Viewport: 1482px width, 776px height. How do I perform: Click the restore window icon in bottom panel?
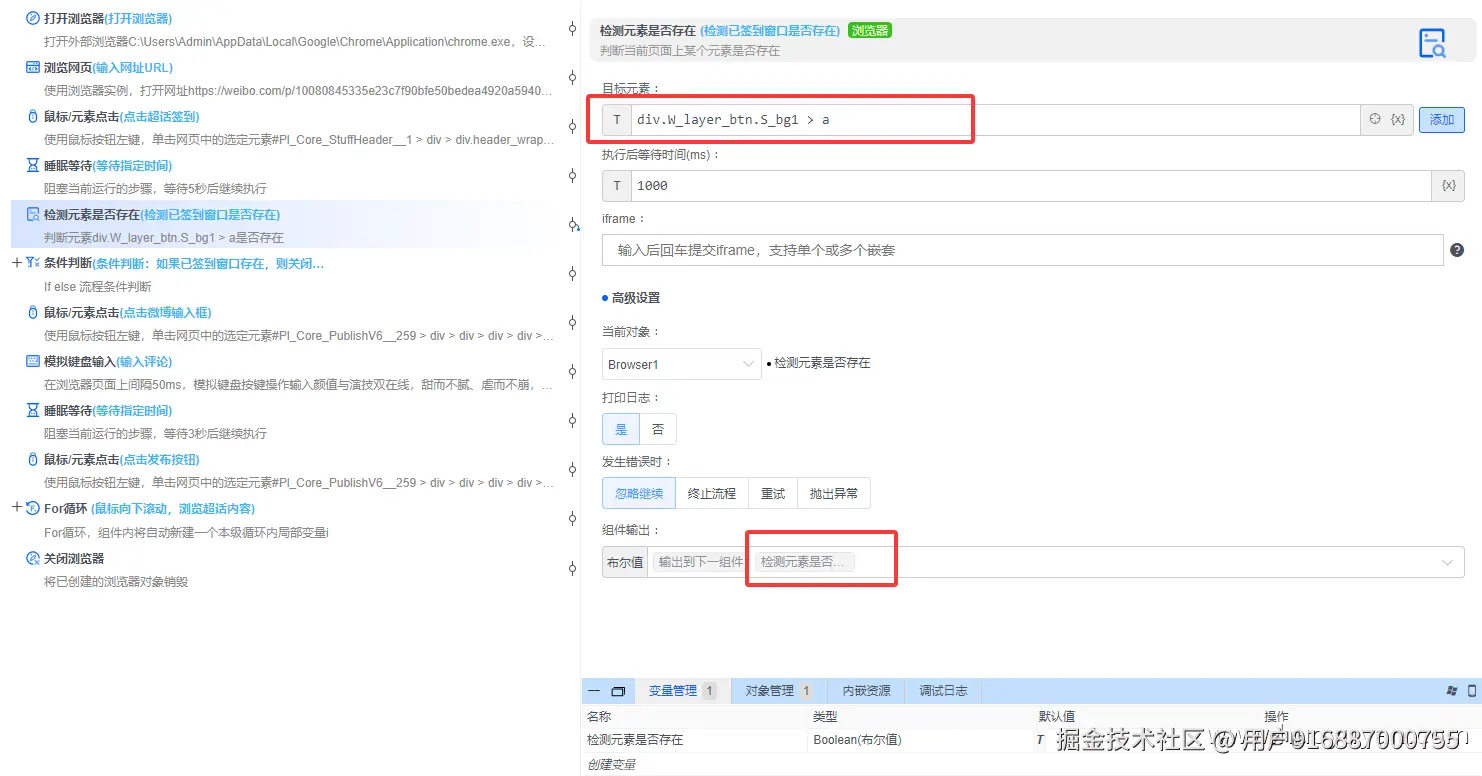[x=618, y=691]
